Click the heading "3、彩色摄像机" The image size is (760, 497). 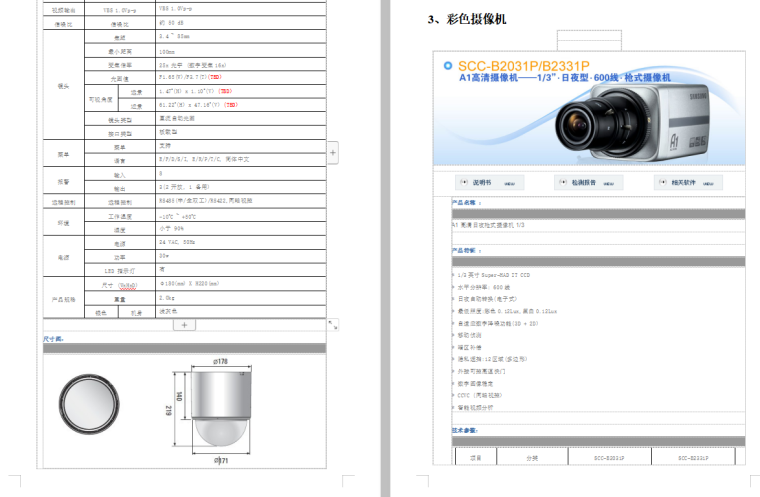[466, 19]
